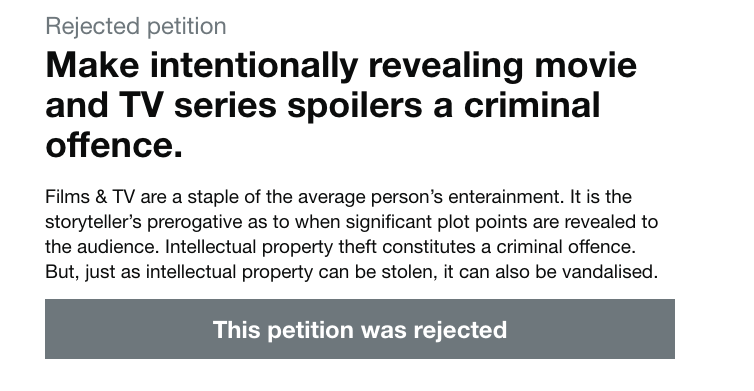Click "But, just as" on the last line
Viewport: 754px width, 391px height.
pyautogui.click(x=92, y=272)
